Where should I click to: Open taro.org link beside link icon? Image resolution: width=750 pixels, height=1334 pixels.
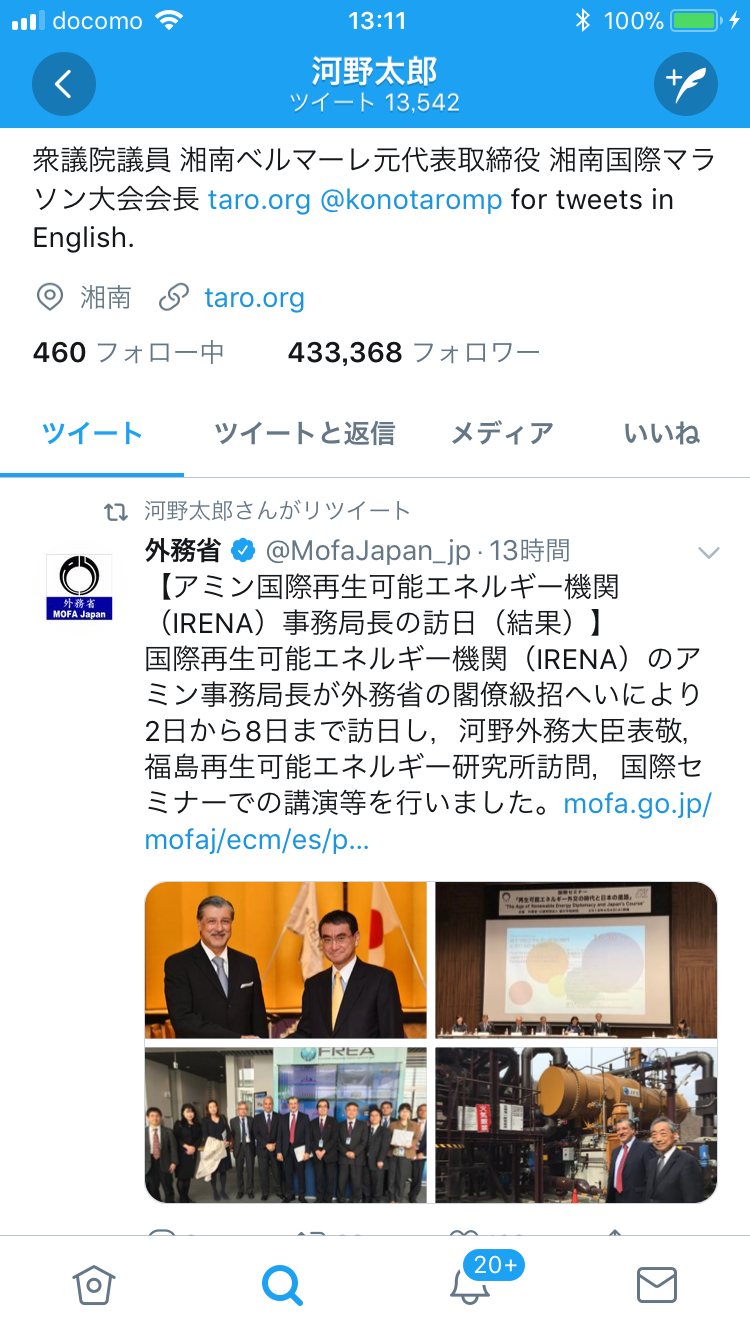click(x=254, y=297)
